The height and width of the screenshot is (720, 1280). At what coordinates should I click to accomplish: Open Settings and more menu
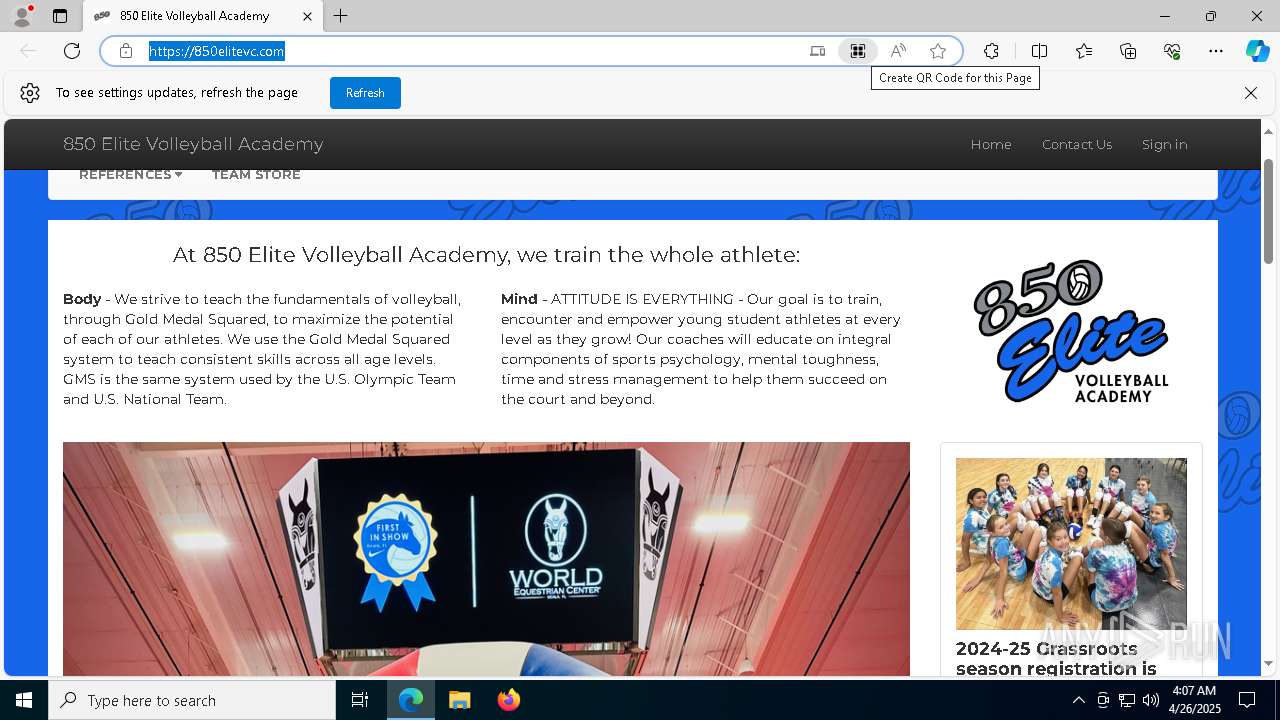(1216, 51)
